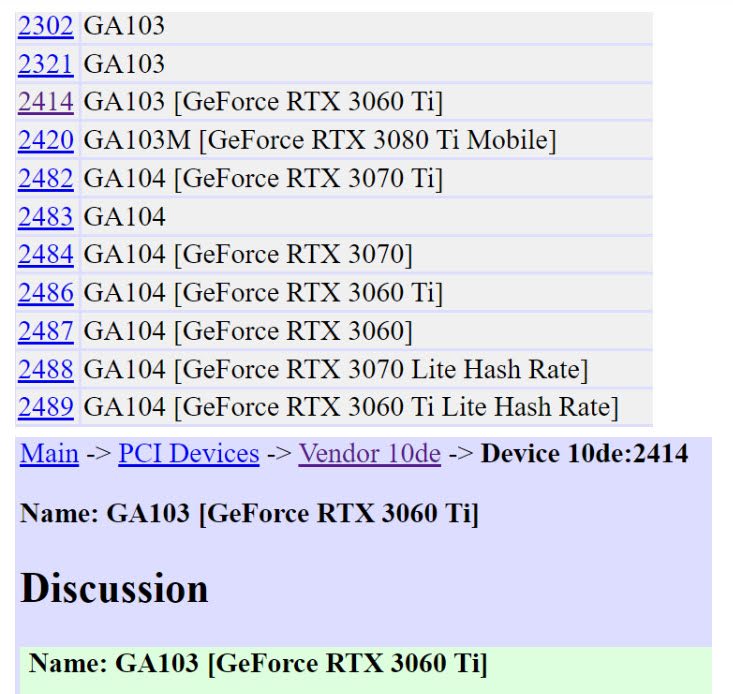Click 'GA104 [GeForce RTX 3060 Ti]' text

point(263,293)
